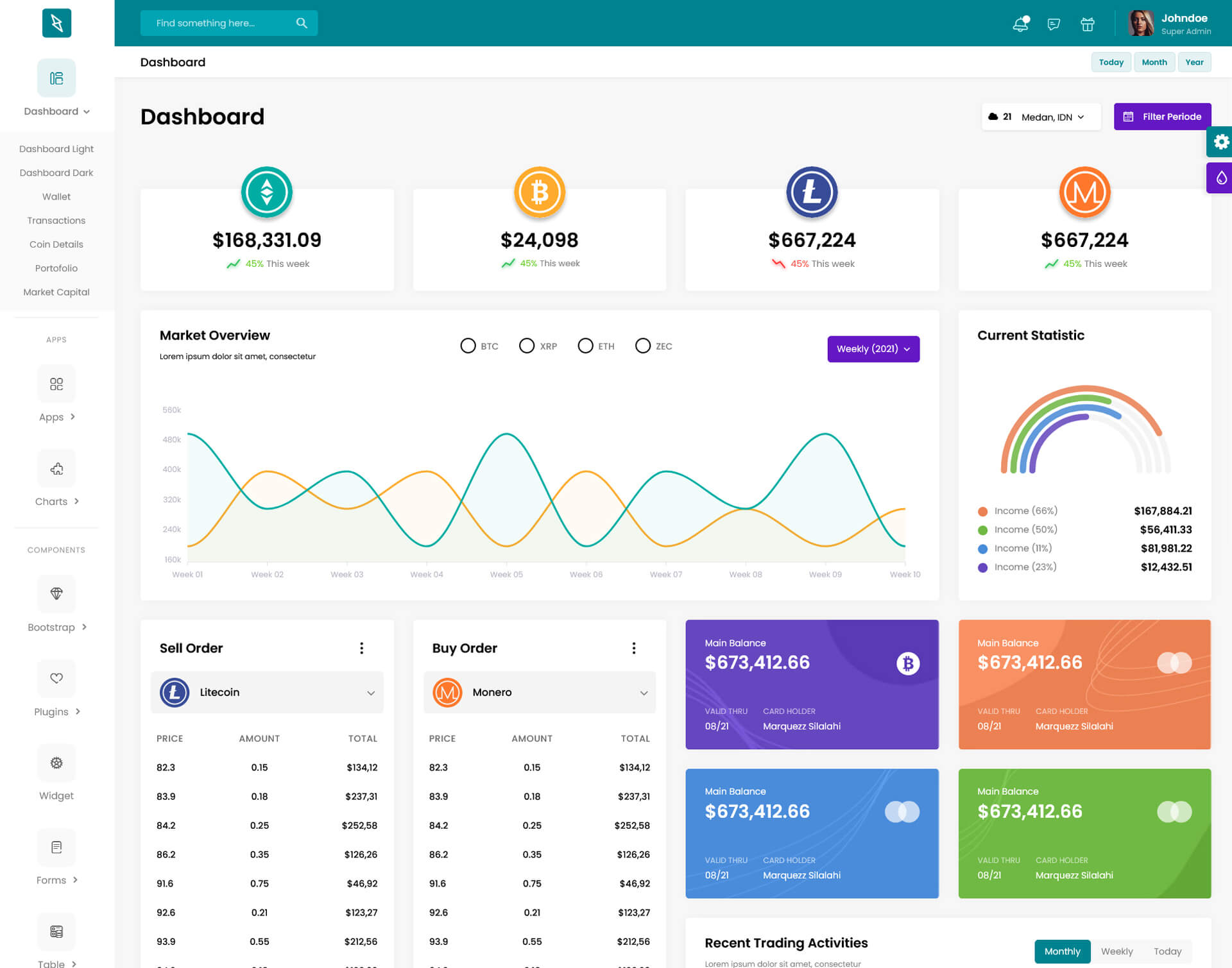The width and height of the screenshot is (1232, 968).
Task: Select the ETH radio button
Action: 585,346
